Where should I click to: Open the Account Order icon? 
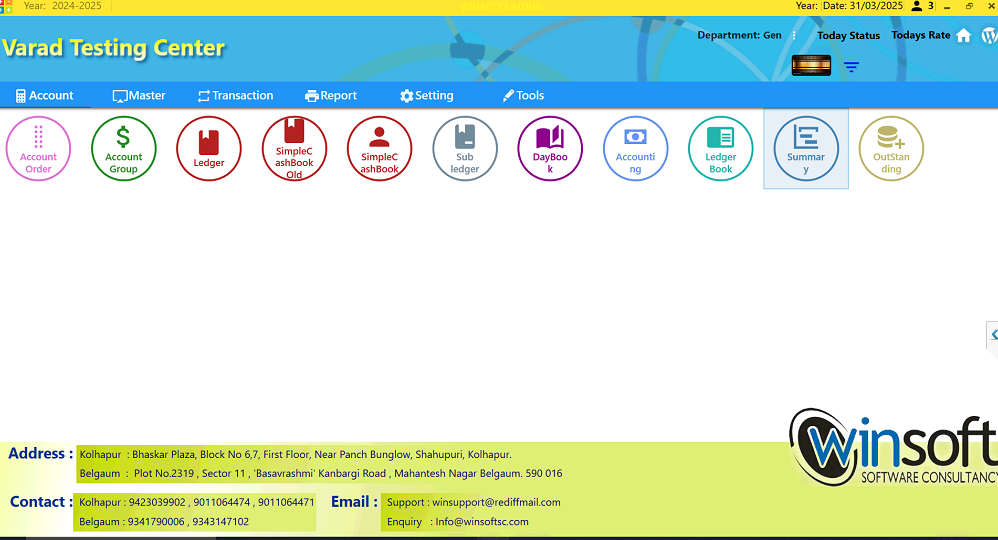click(x=38, y=148)
